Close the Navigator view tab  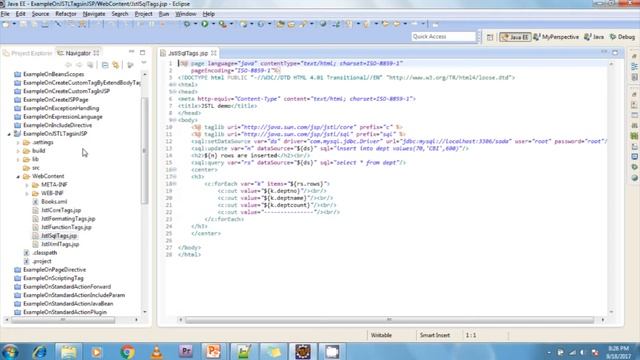point(96,53)
